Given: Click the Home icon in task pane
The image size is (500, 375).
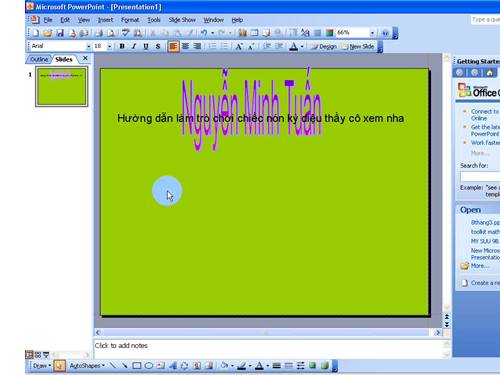Looking at the screenshot, I should [x=490, y=73].
